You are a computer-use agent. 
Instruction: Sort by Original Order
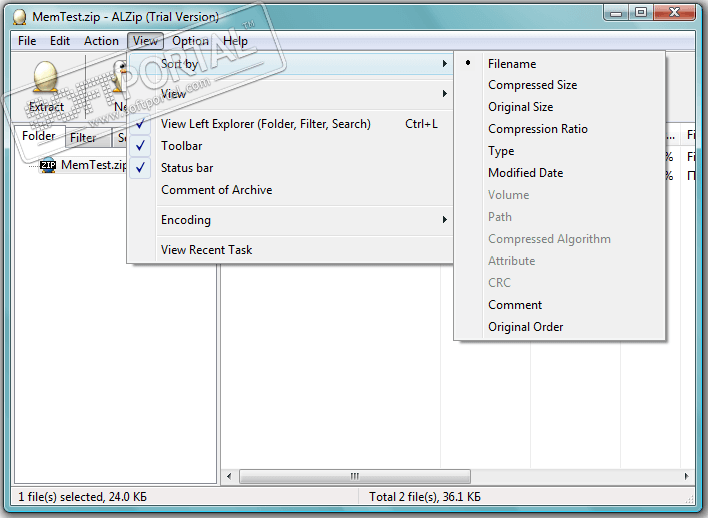click(x=559, y=327)
